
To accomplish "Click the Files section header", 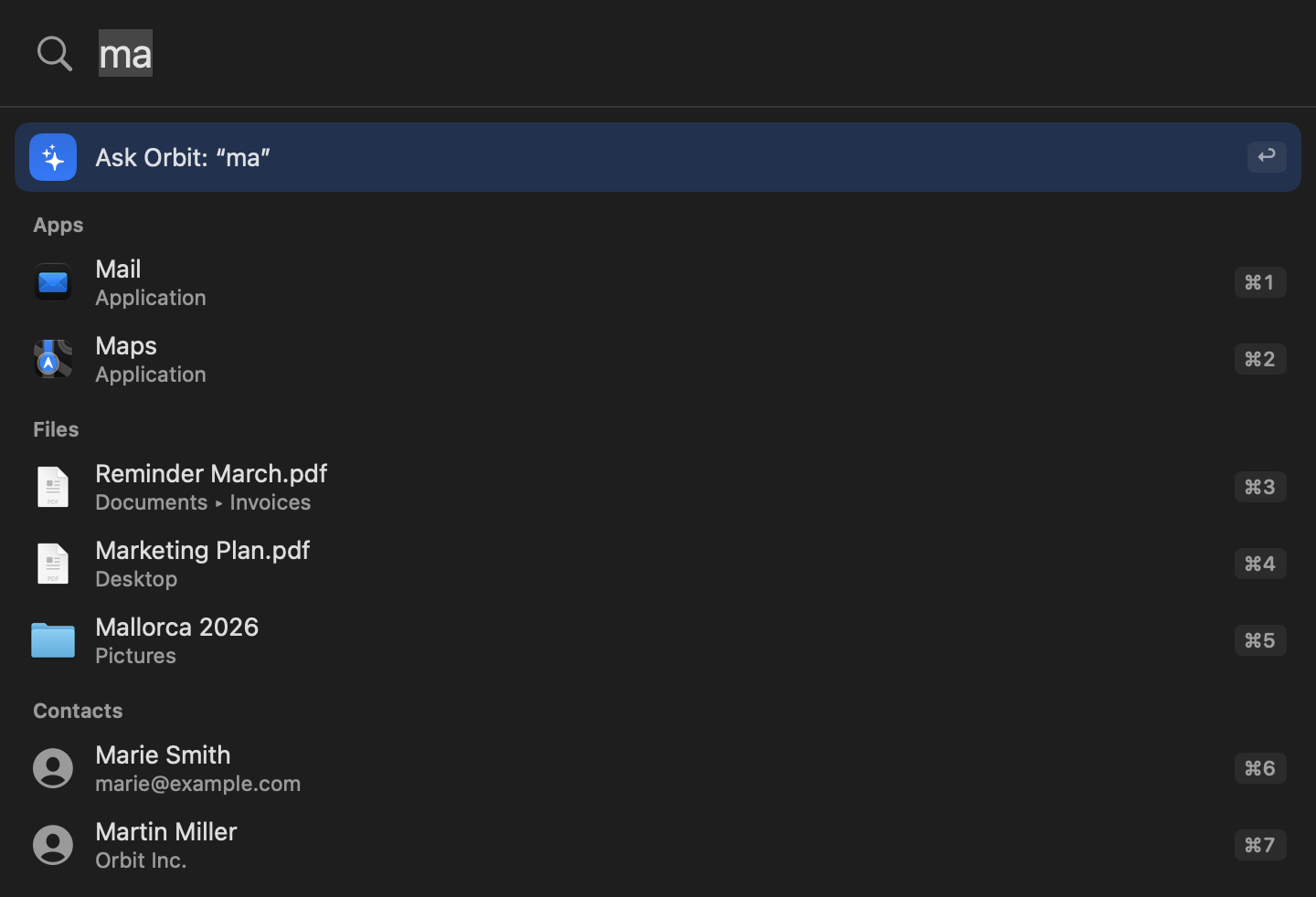I will point(56,429).
